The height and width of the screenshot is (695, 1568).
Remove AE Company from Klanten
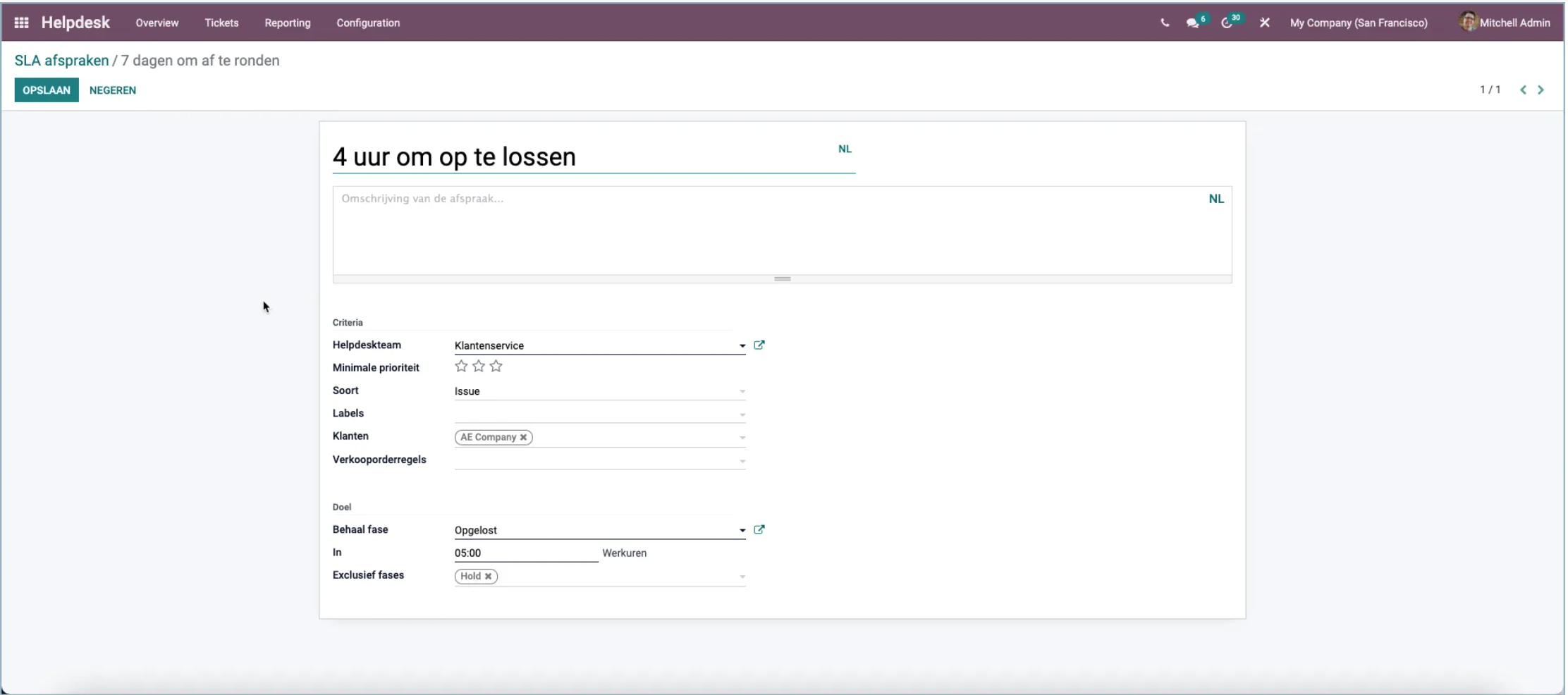(x=523, y=437)
